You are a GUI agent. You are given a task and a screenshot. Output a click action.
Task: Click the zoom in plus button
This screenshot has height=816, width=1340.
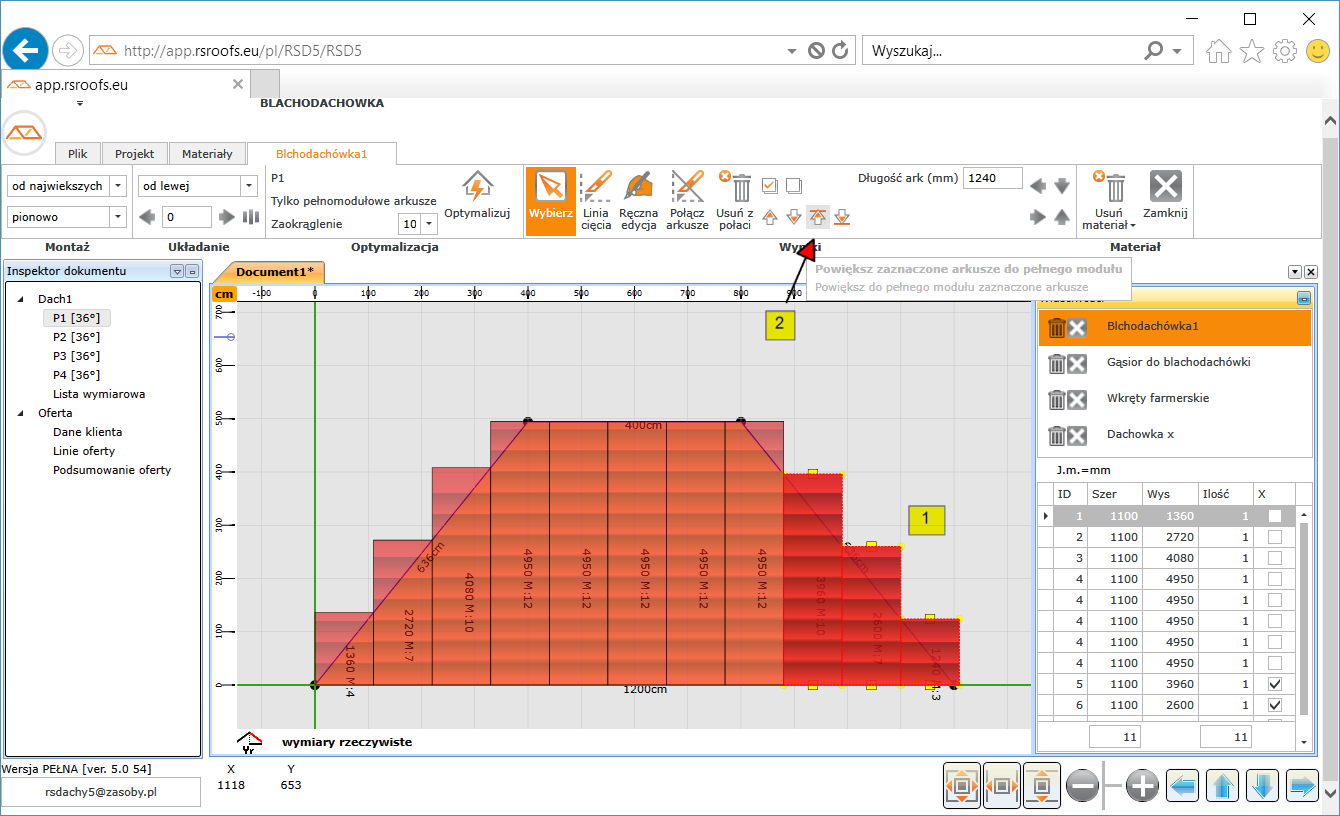point(1142,787)
